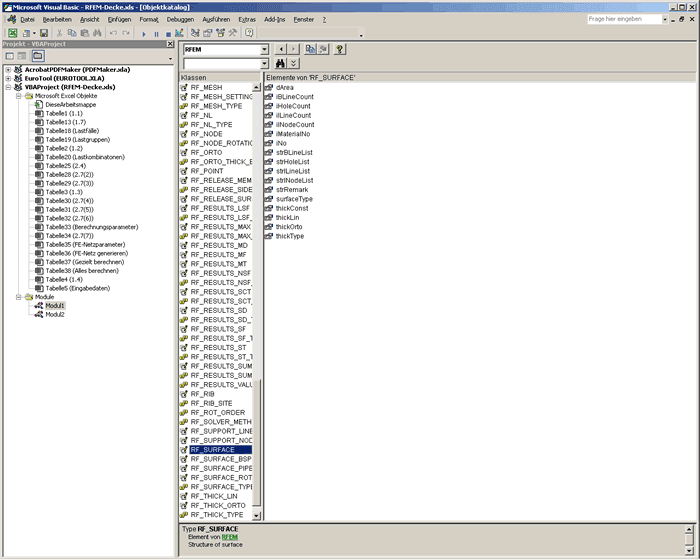Select RF_POINT class
This screenshot has width=700, height=560.
(207, 171)
